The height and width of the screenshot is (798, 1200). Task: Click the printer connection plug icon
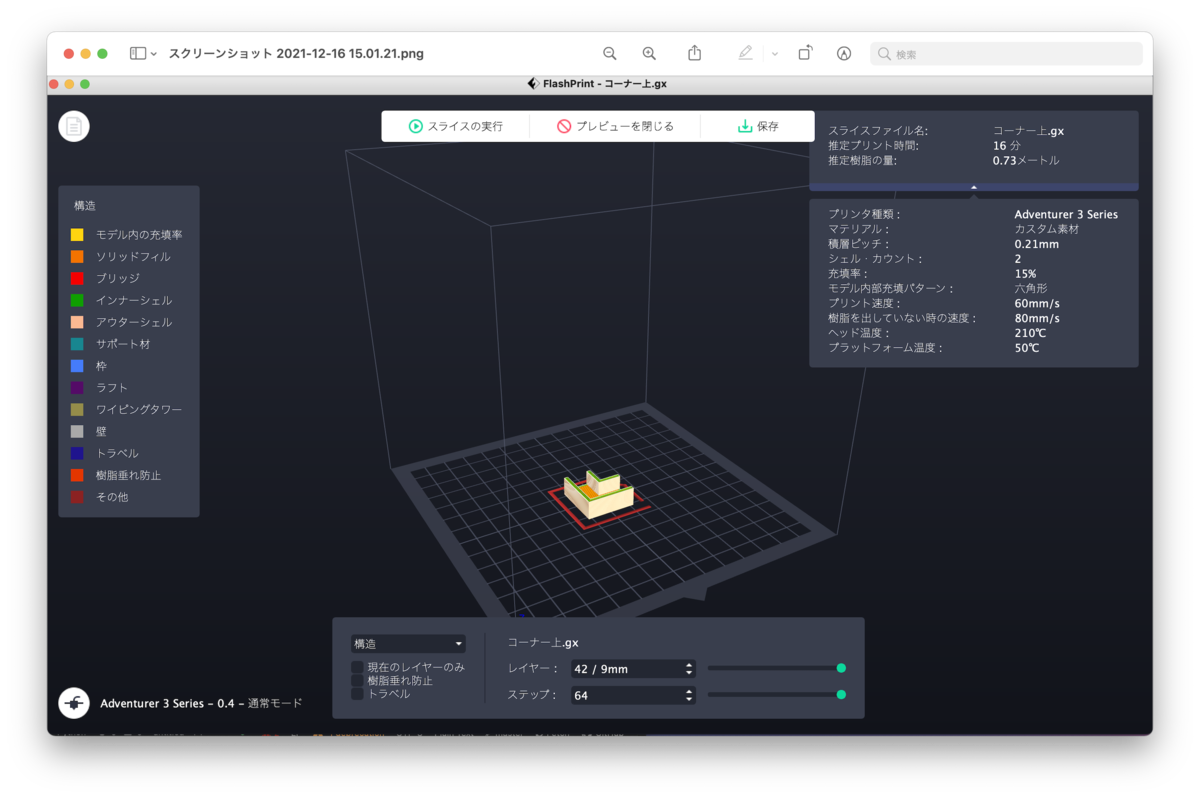pos(74,703)
